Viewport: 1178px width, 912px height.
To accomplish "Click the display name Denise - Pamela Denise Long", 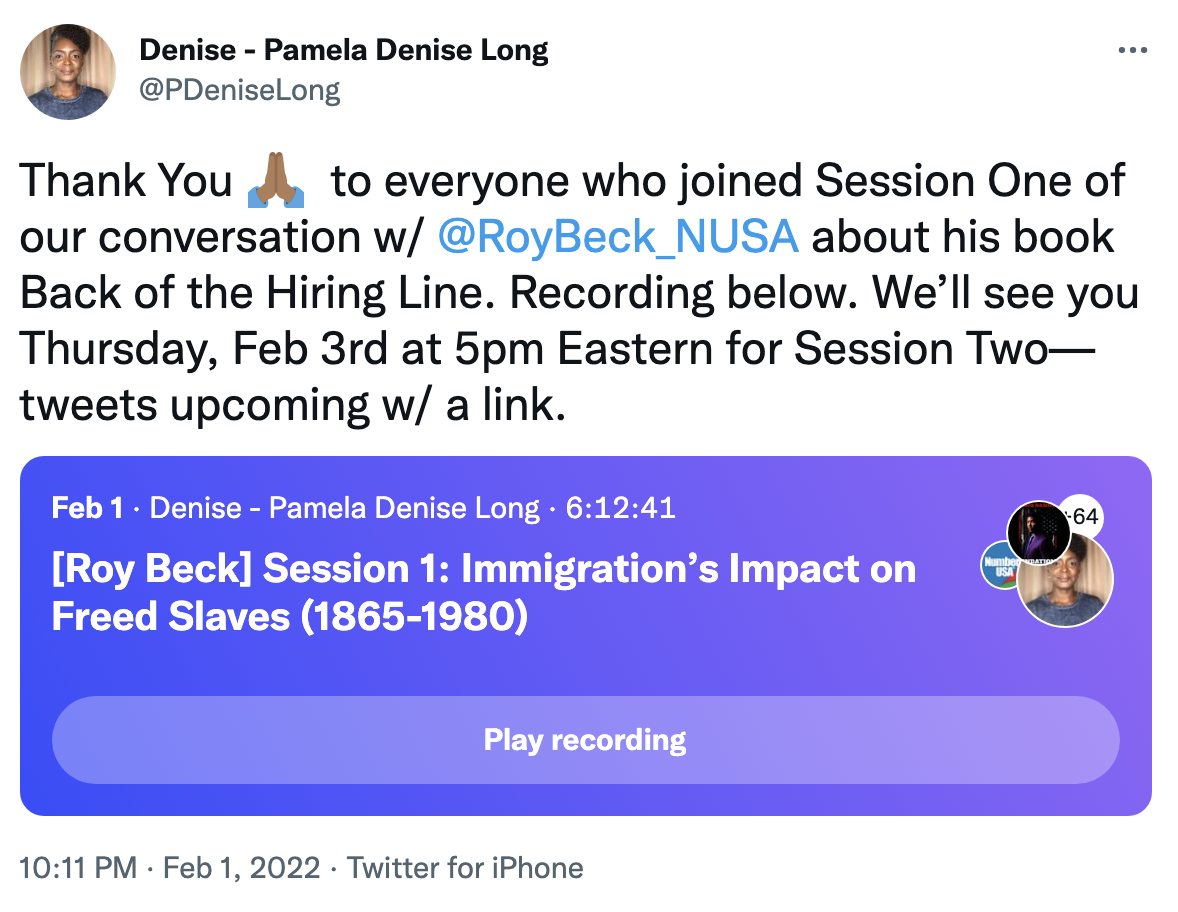I will 343,49.
